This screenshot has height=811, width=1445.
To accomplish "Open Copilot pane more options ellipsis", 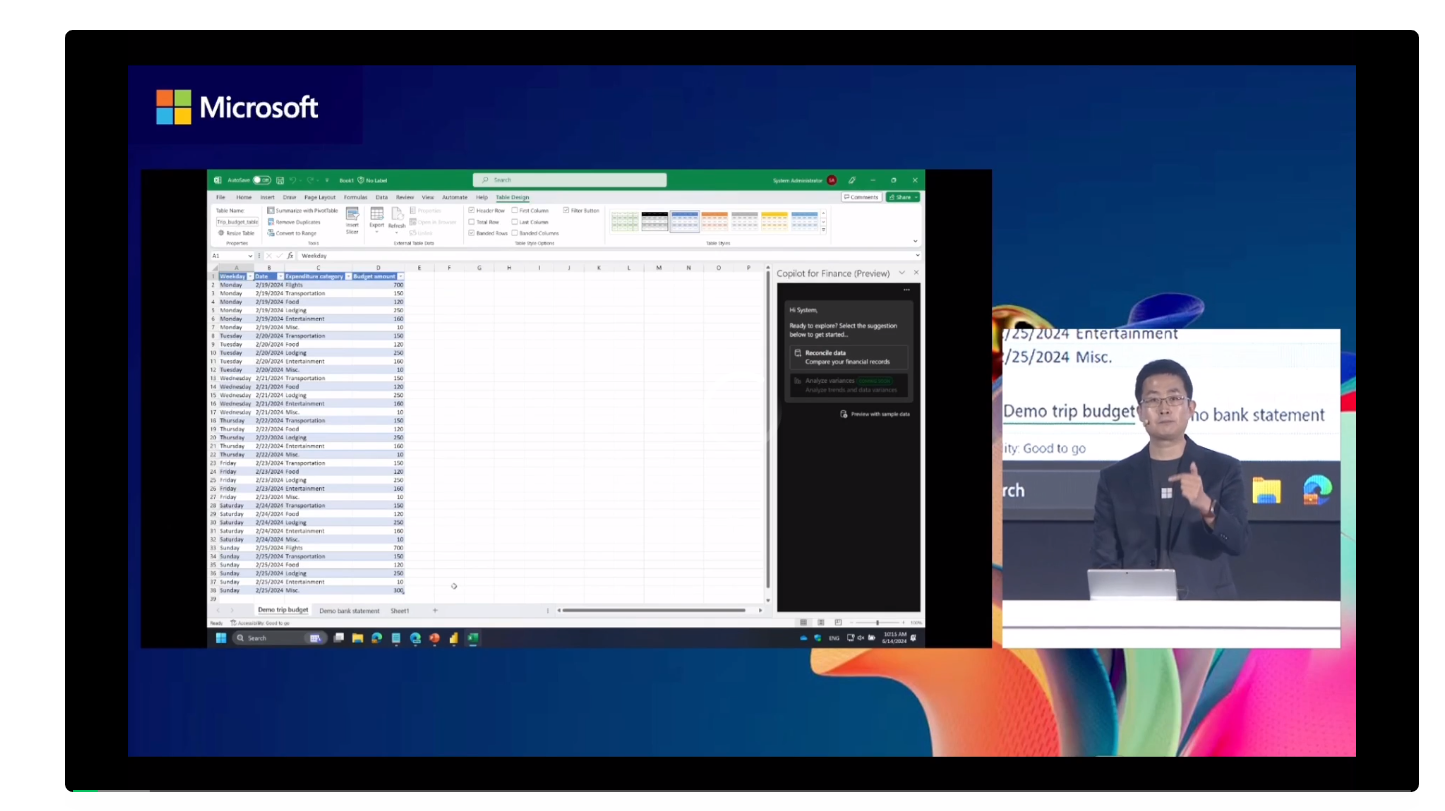I will click(x=906, y=290).
